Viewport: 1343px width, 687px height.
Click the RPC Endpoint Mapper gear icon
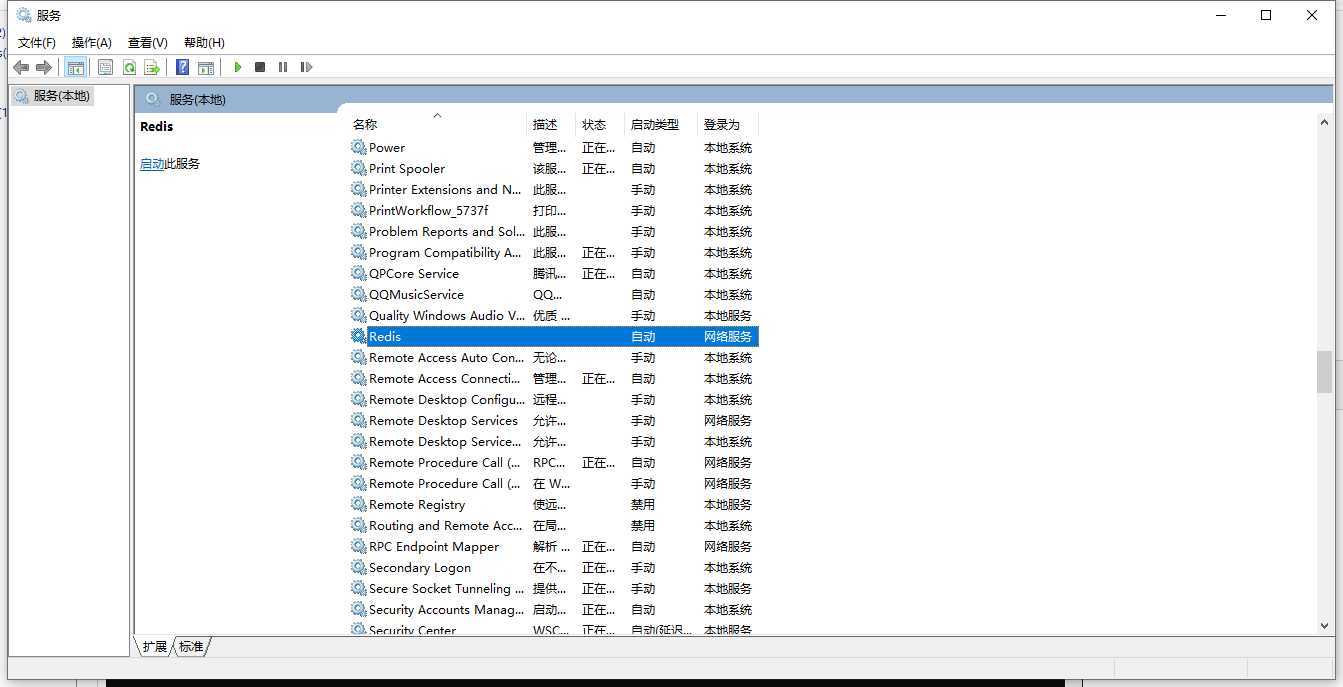point(358,546)
